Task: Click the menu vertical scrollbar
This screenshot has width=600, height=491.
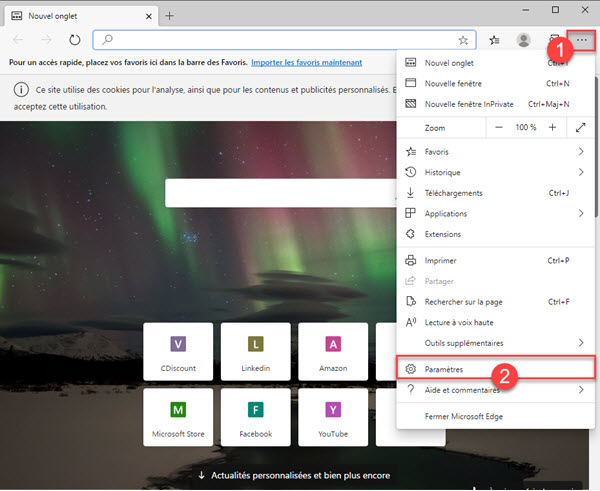Action: pyautogui.click(x=596, y=147)
